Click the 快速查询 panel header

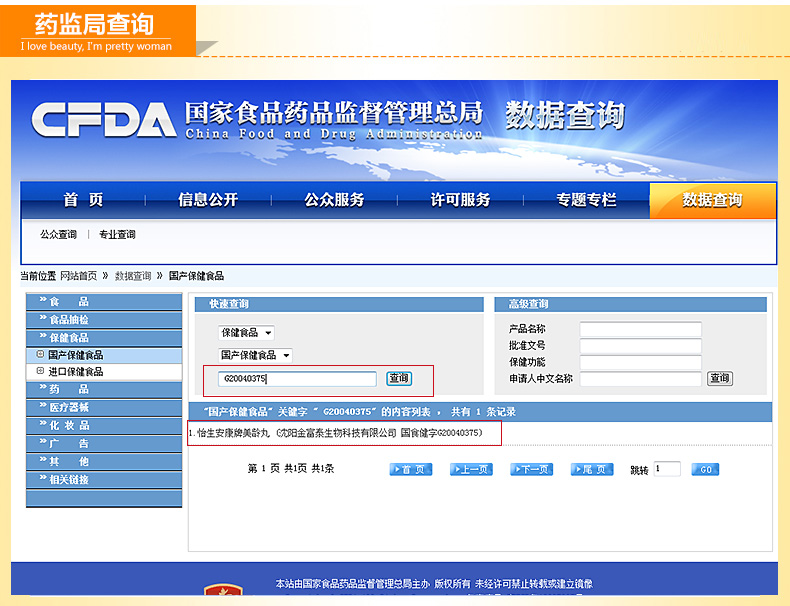(339, 304)
